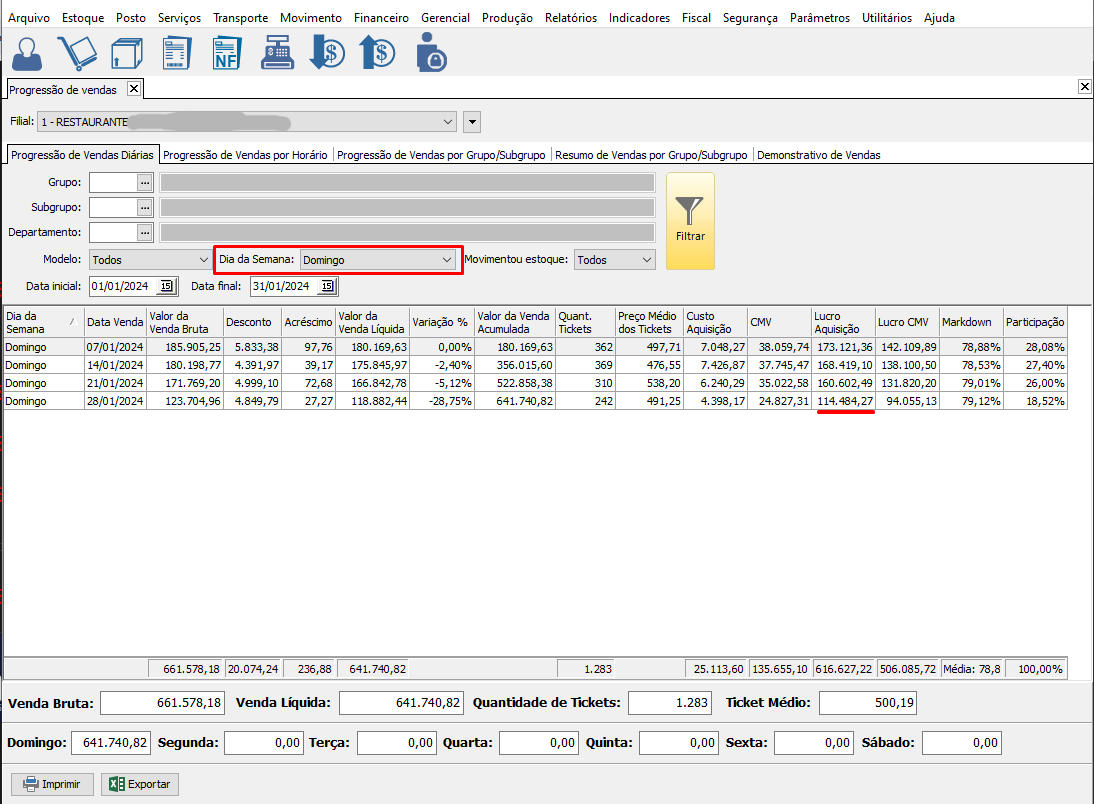
Task: Click the customer person icon in toolbar
Action: point(28,52)
